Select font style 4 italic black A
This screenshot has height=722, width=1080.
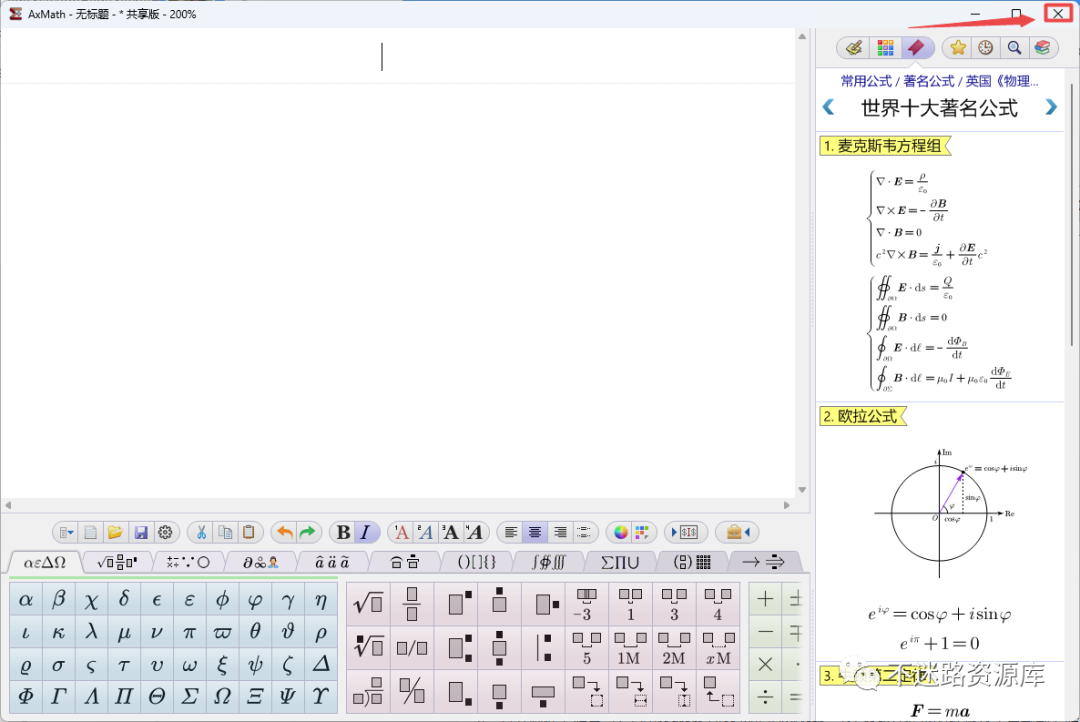point(474,532)
